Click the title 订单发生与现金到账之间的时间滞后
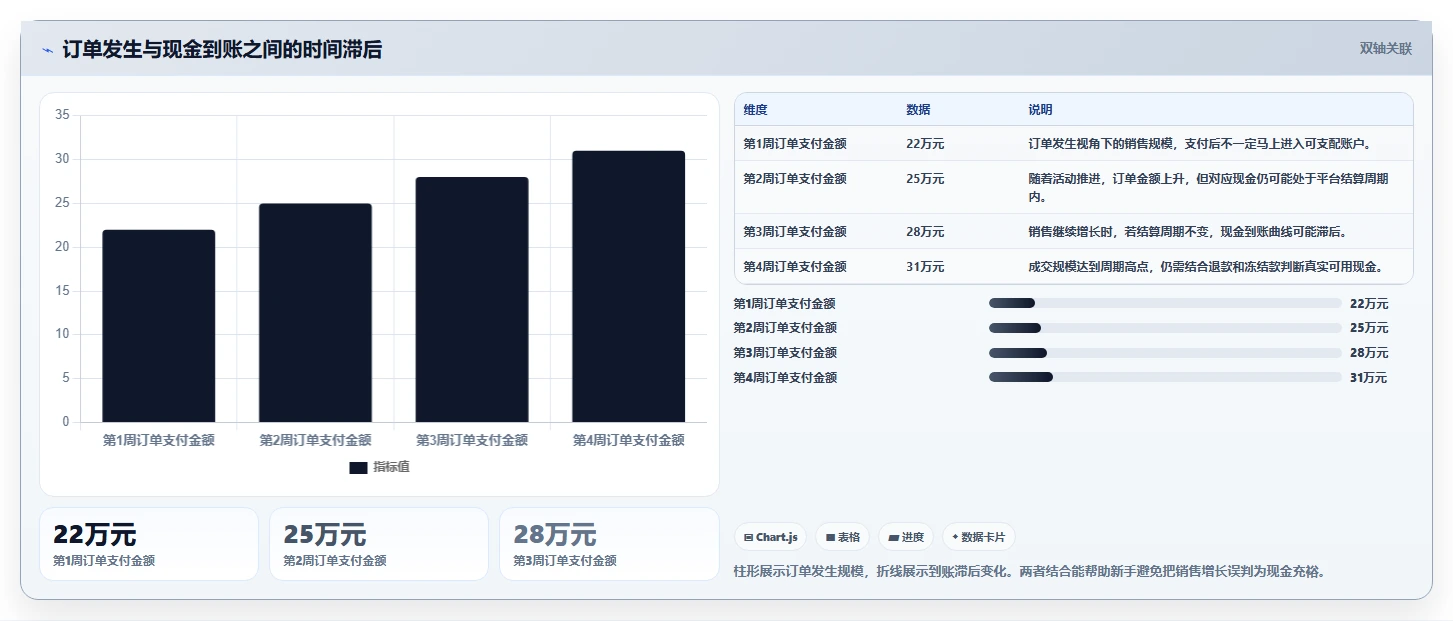 [222, 50]
